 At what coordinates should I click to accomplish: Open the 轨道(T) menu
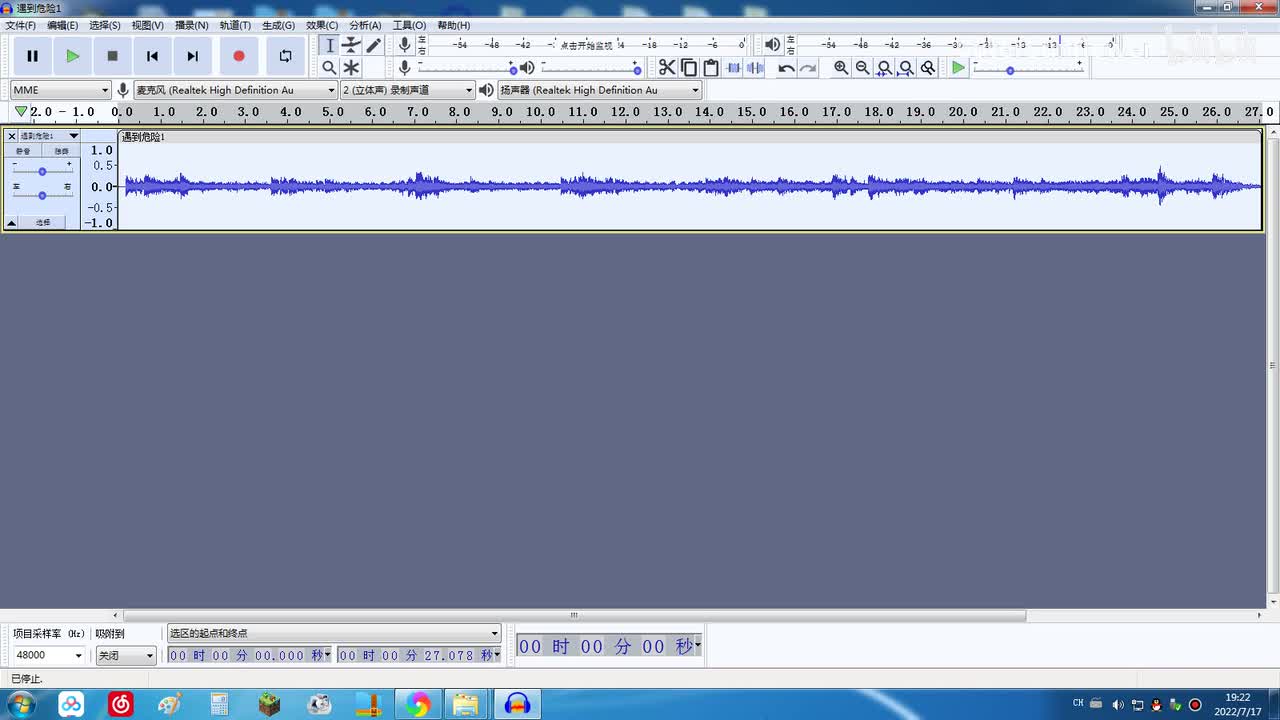[235, 25]
